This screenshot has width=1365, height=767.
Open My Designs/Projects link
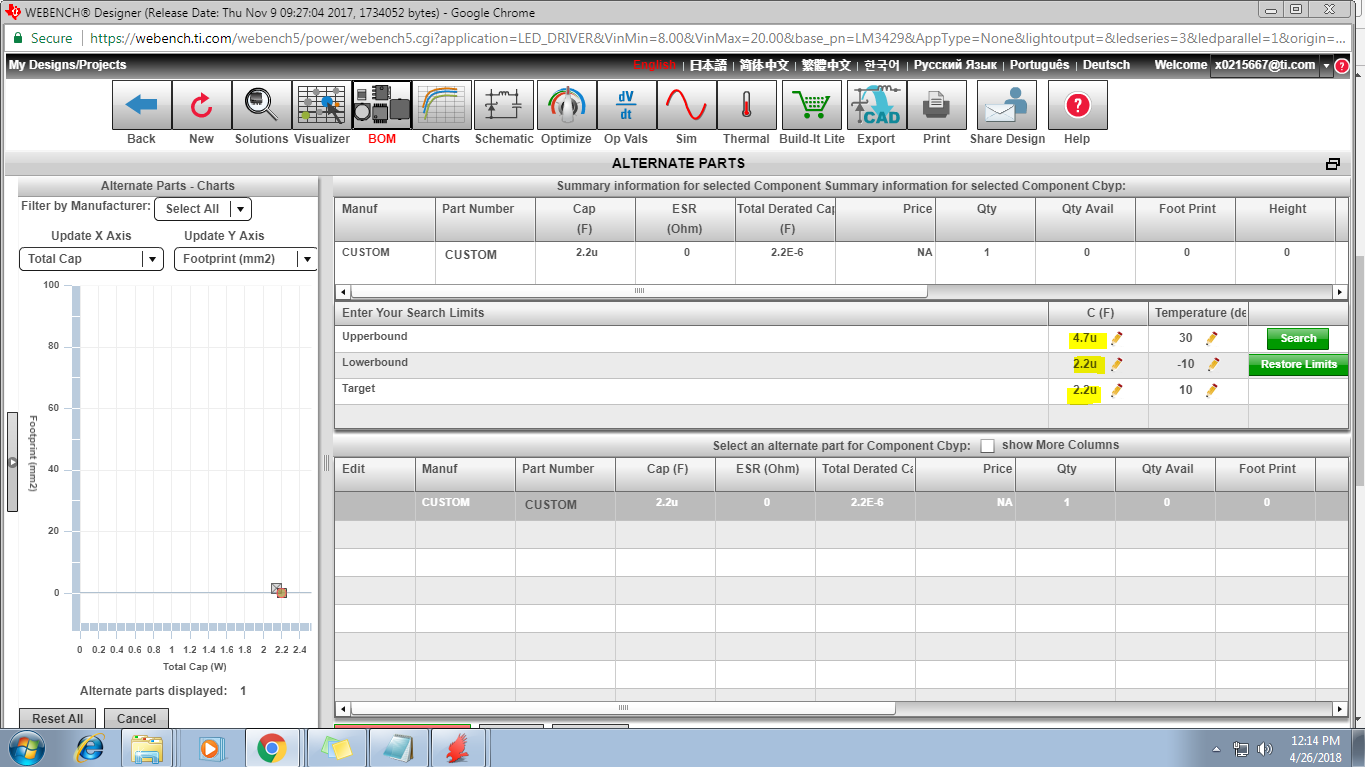tap(68, 65)
